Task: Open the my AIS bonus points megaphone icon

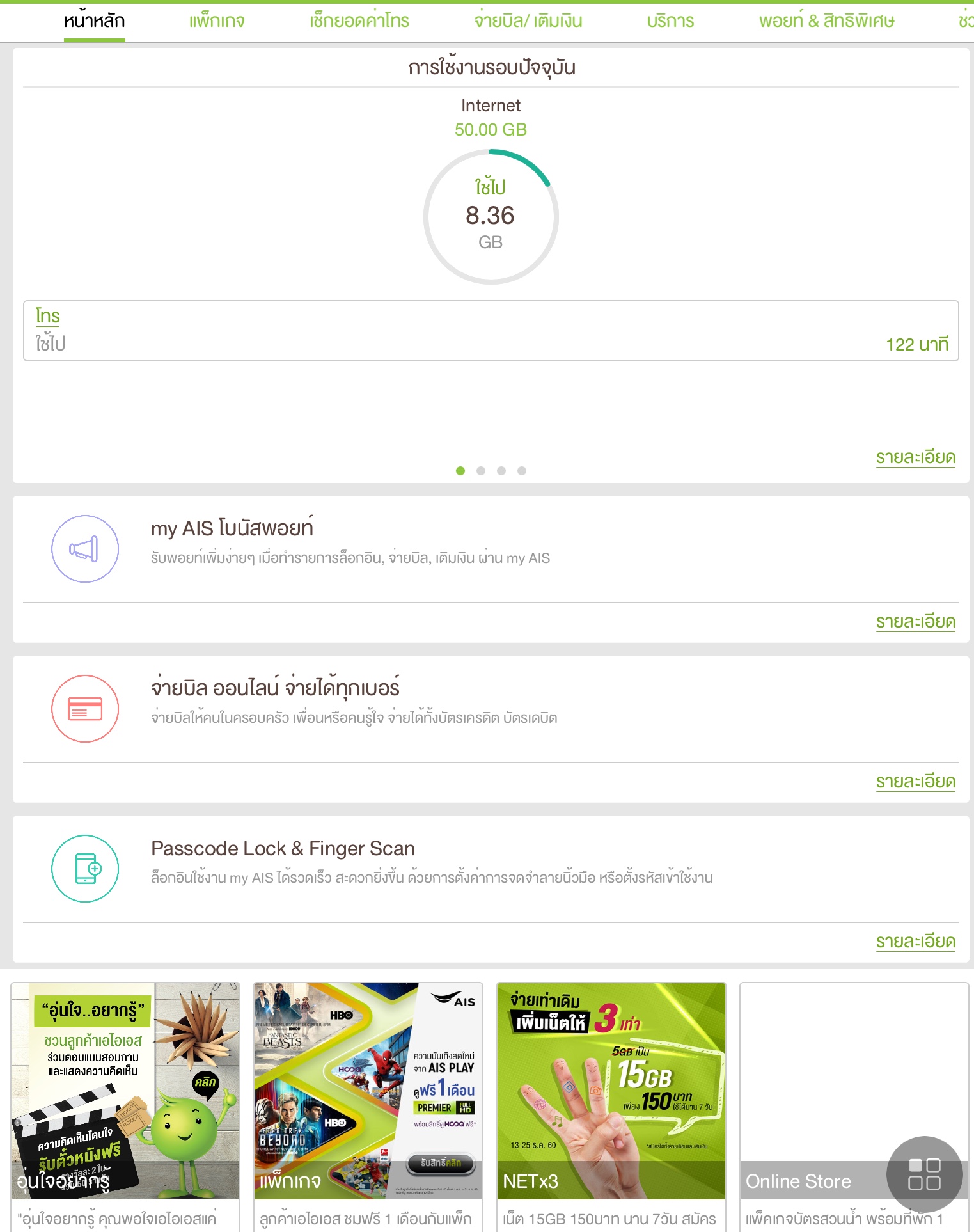Action: tap(85, 549)
